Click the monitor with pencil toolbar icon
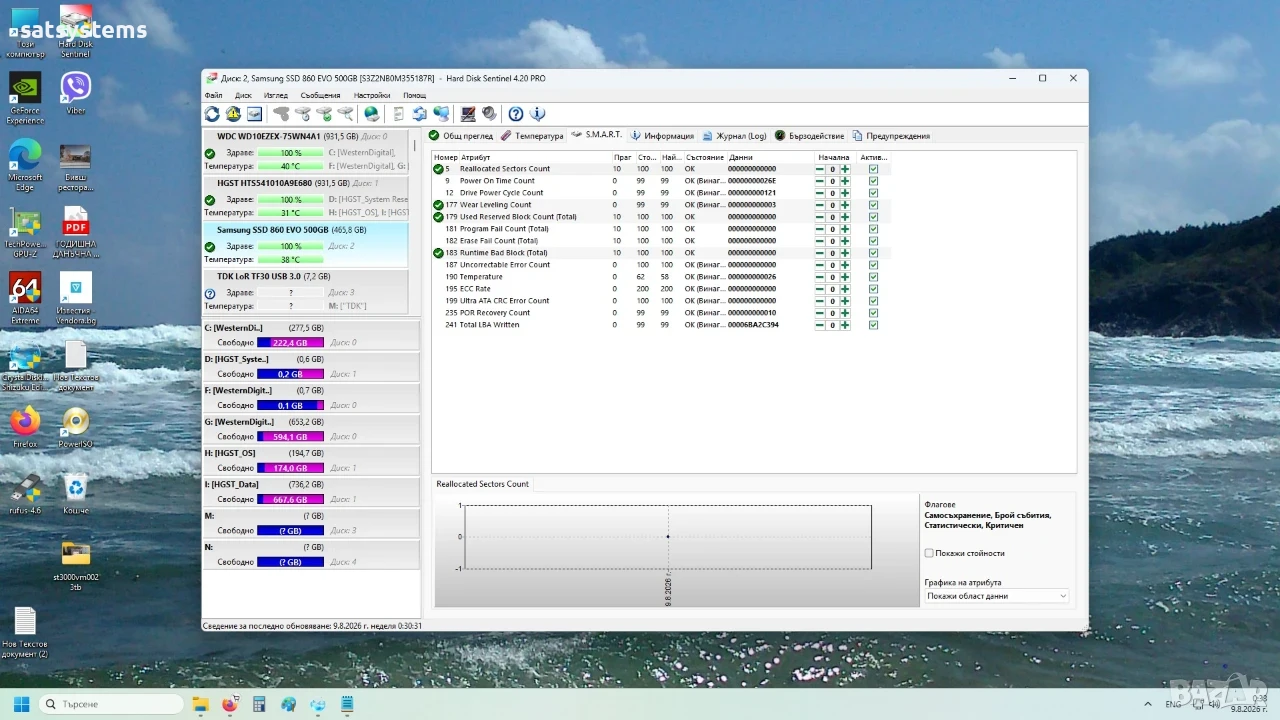The width and height of the screenshot is (1280, 720). pos(467,114)
